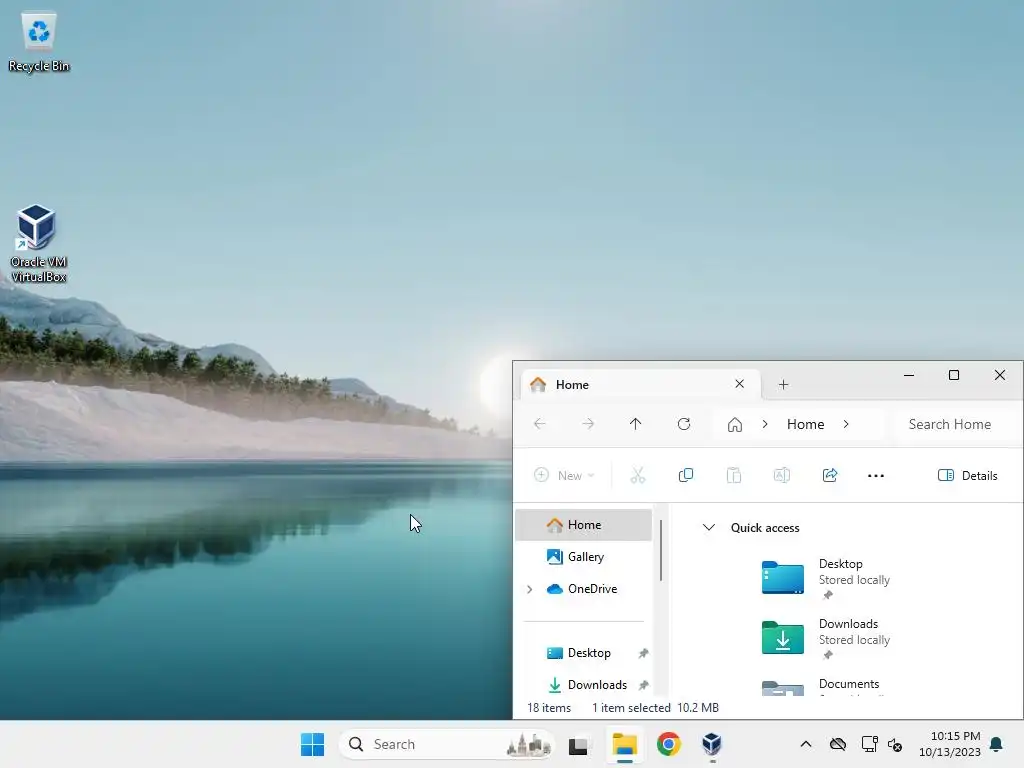Screen dimensions: 1024x768
Task: Click '18 items' in status bar
Action: tap(549, 708)
